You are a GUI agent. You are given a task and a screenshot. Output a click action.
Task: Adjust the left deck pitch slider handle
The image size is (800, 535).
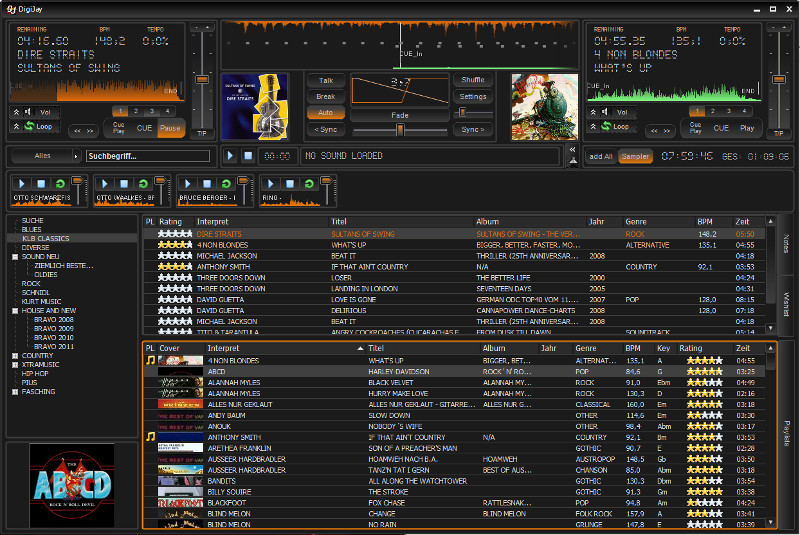(x=202, y=80)
